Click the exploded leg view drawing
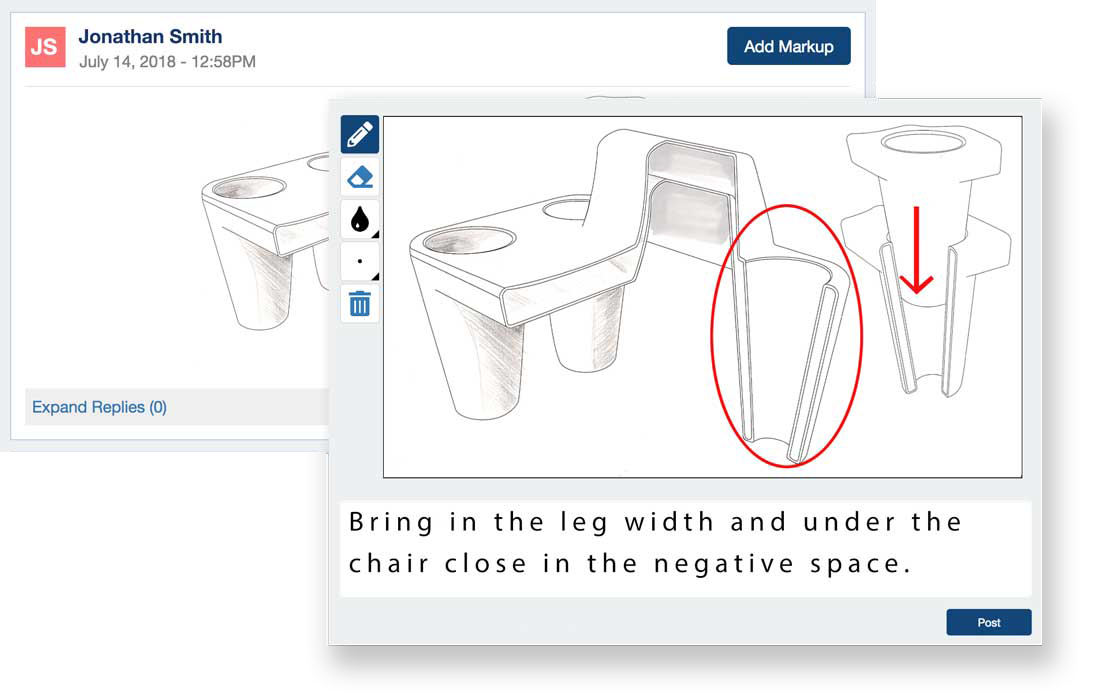Image resolution: width=1100 pixels, height=693 pixels. 925,261
